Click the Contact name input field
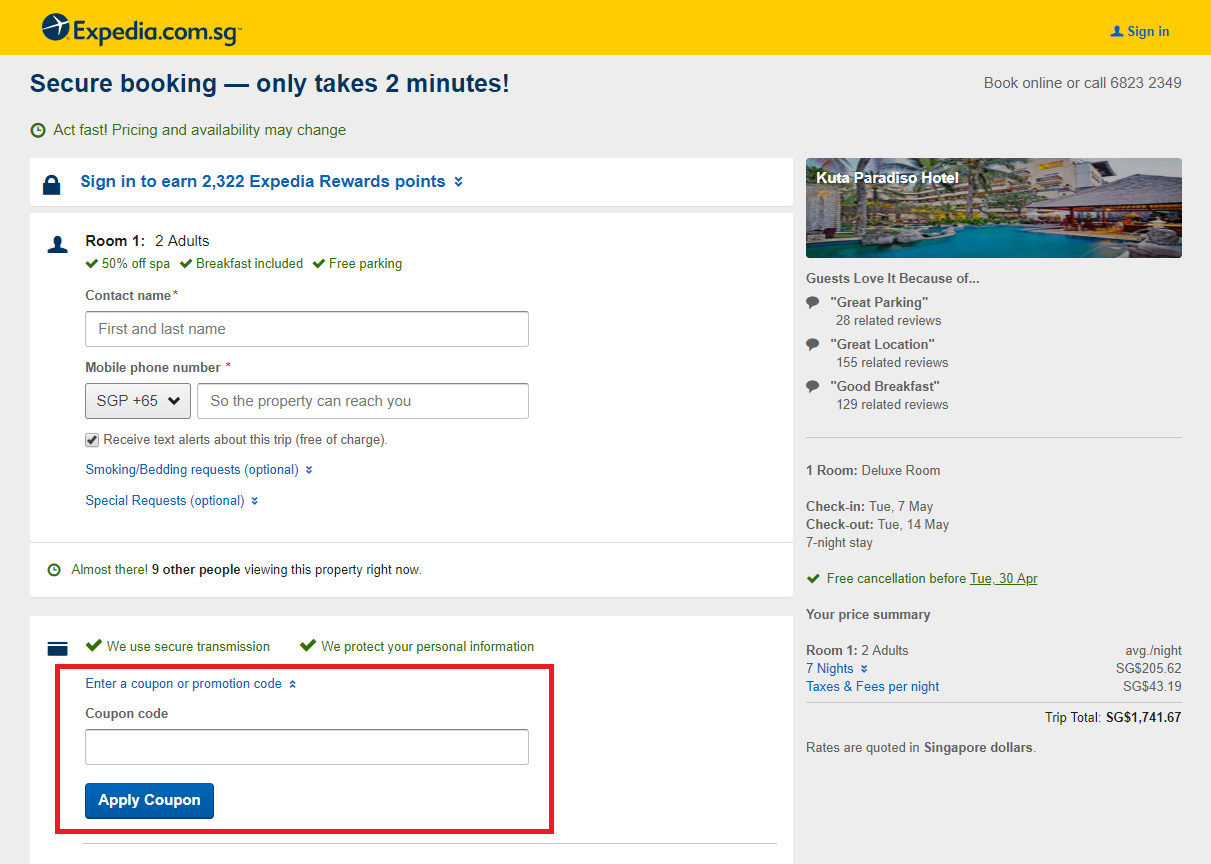This screenshot has width=1211, height=864. [307, 329]
